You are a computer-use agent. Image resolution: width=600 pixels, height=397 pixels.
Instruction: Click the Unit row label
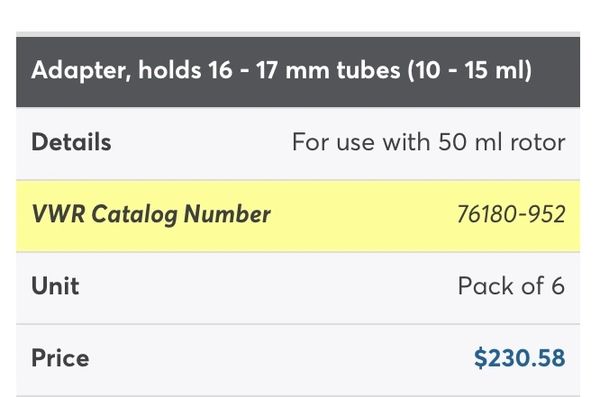tap(55, 286)
